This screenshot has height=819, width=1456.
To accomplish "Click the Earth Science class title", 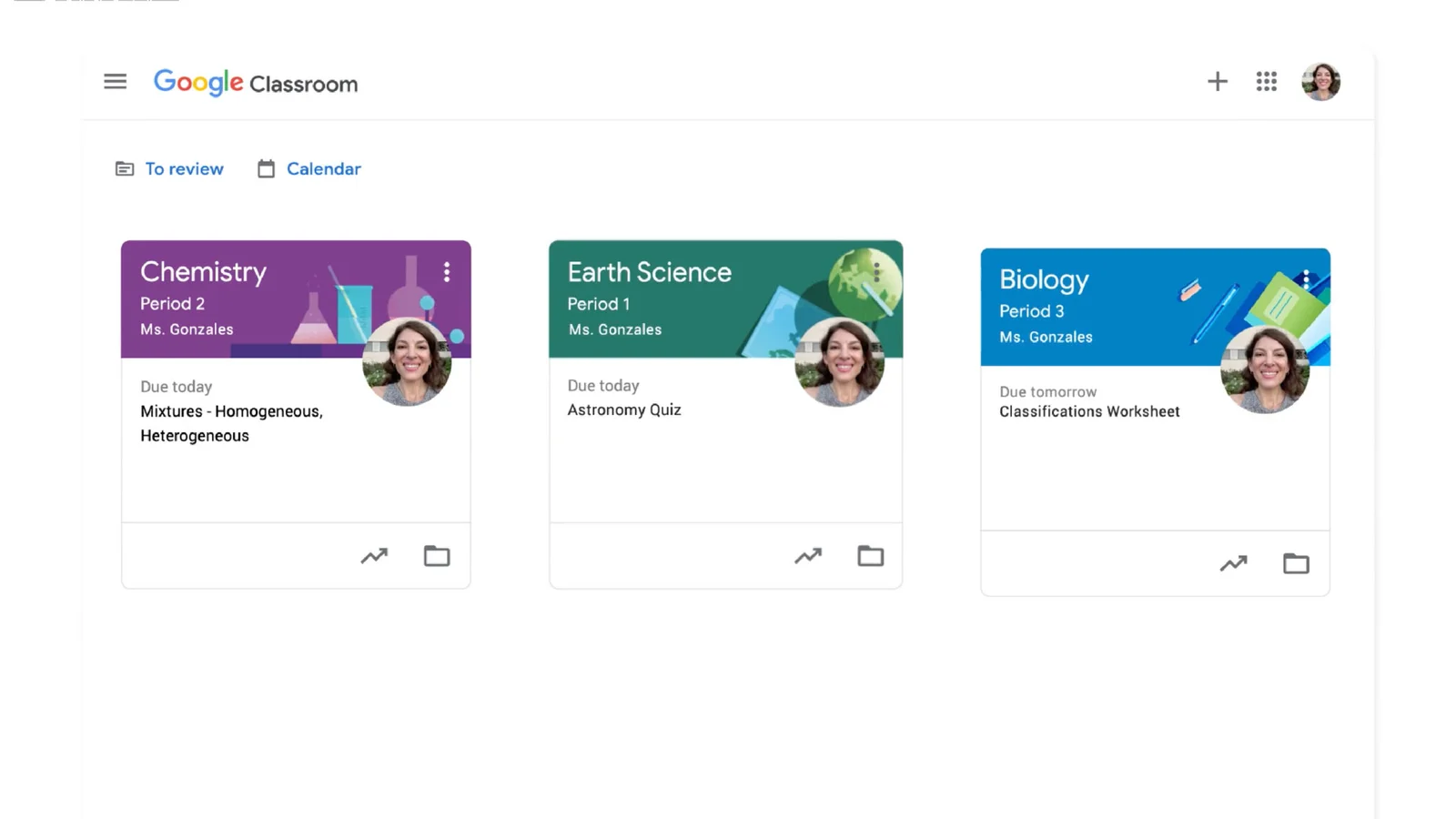I will pos(649,272).
